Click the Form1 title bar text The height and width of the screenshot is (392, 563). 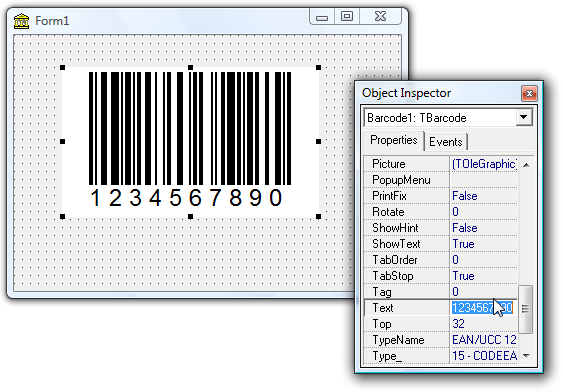[x=52, y=21]
